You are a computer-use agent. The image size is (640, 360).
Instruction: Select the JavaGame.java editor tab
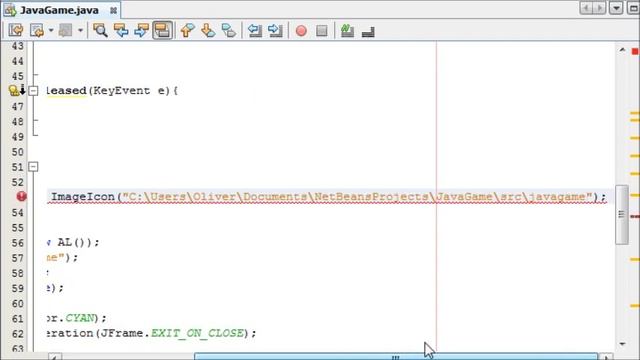tap(60, 10)
